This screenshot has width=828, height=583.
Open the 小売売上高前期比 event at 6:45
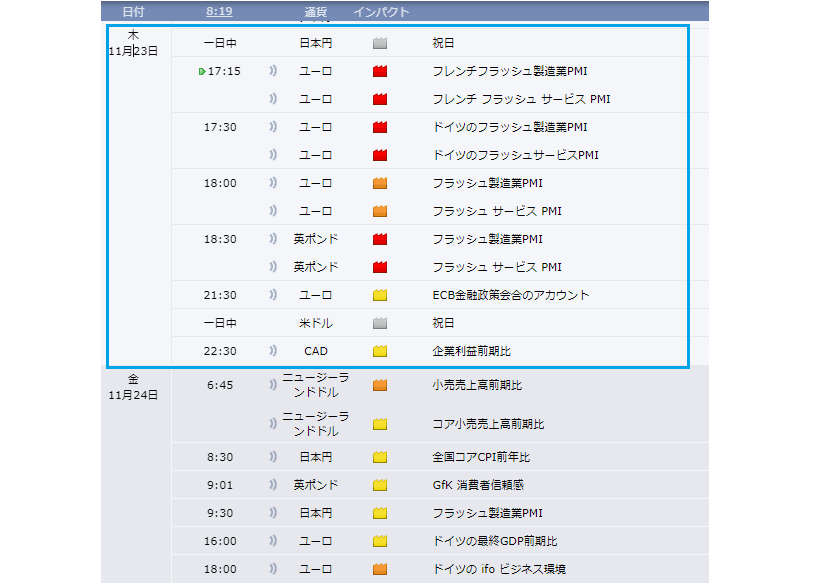477,385
